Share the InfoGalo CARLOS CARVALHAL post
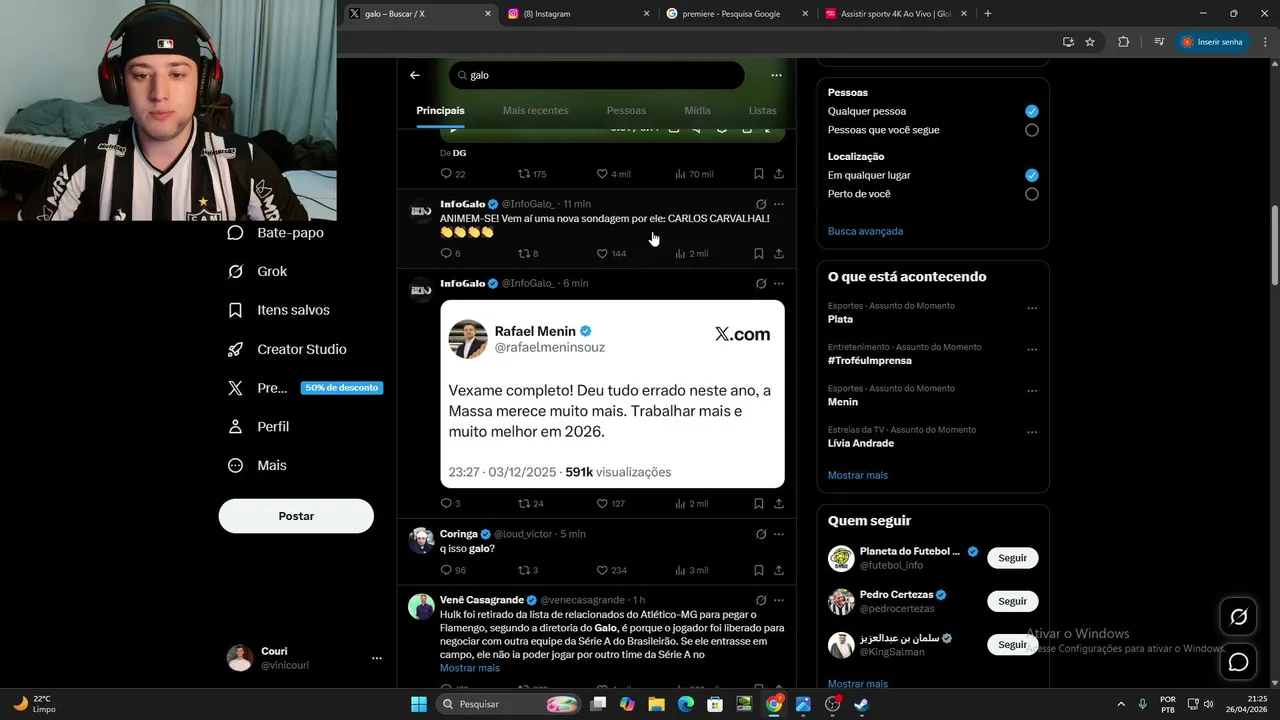 pyautogui.click(x=779, y=254)
